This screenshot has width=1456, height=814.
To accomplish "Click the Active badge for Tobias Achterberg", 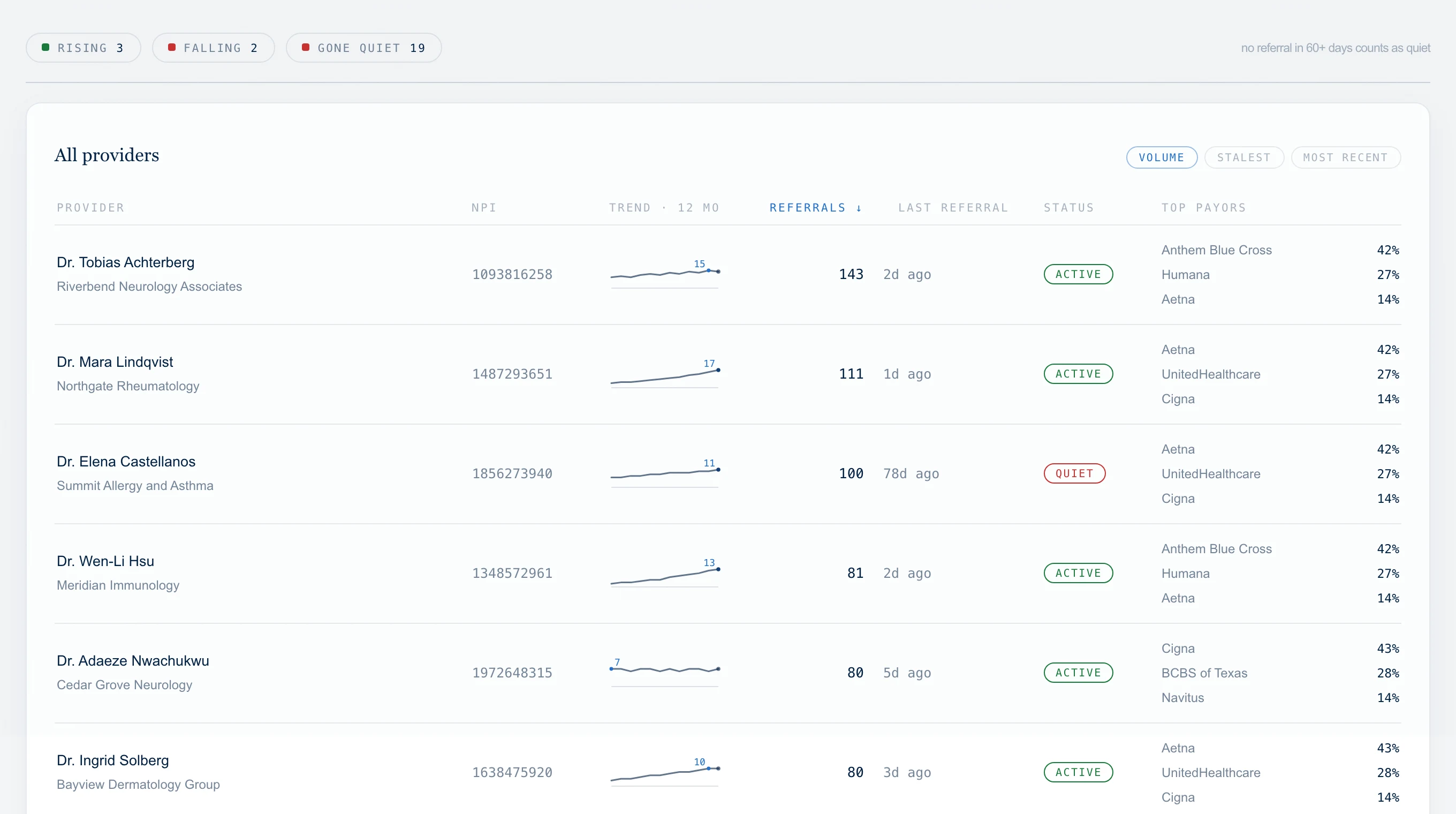I will [x=1079, y=274].
